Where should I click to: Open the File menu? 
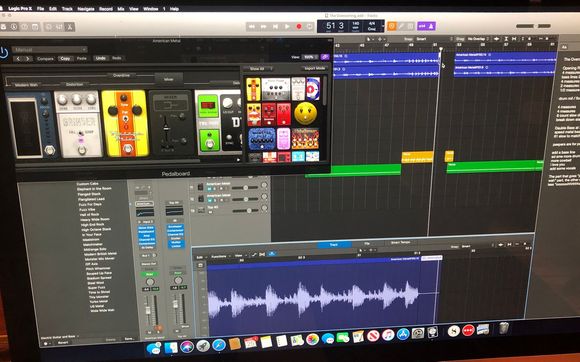point(40,8)
